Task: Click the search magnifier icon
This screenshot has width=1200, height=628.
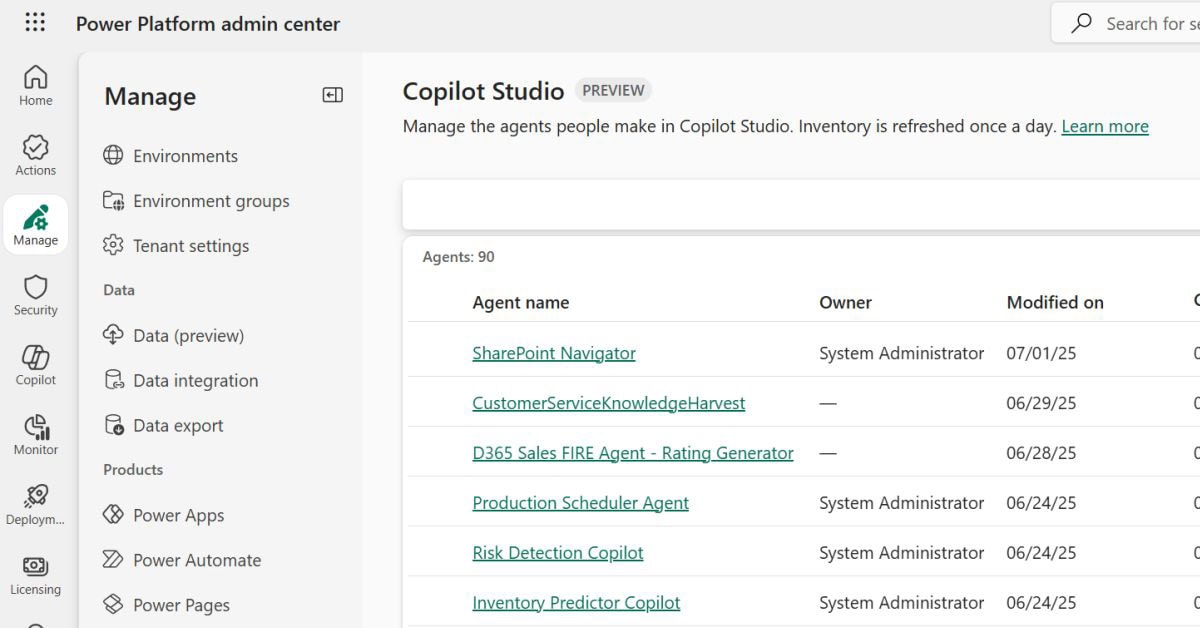Action: [1081, 24]
